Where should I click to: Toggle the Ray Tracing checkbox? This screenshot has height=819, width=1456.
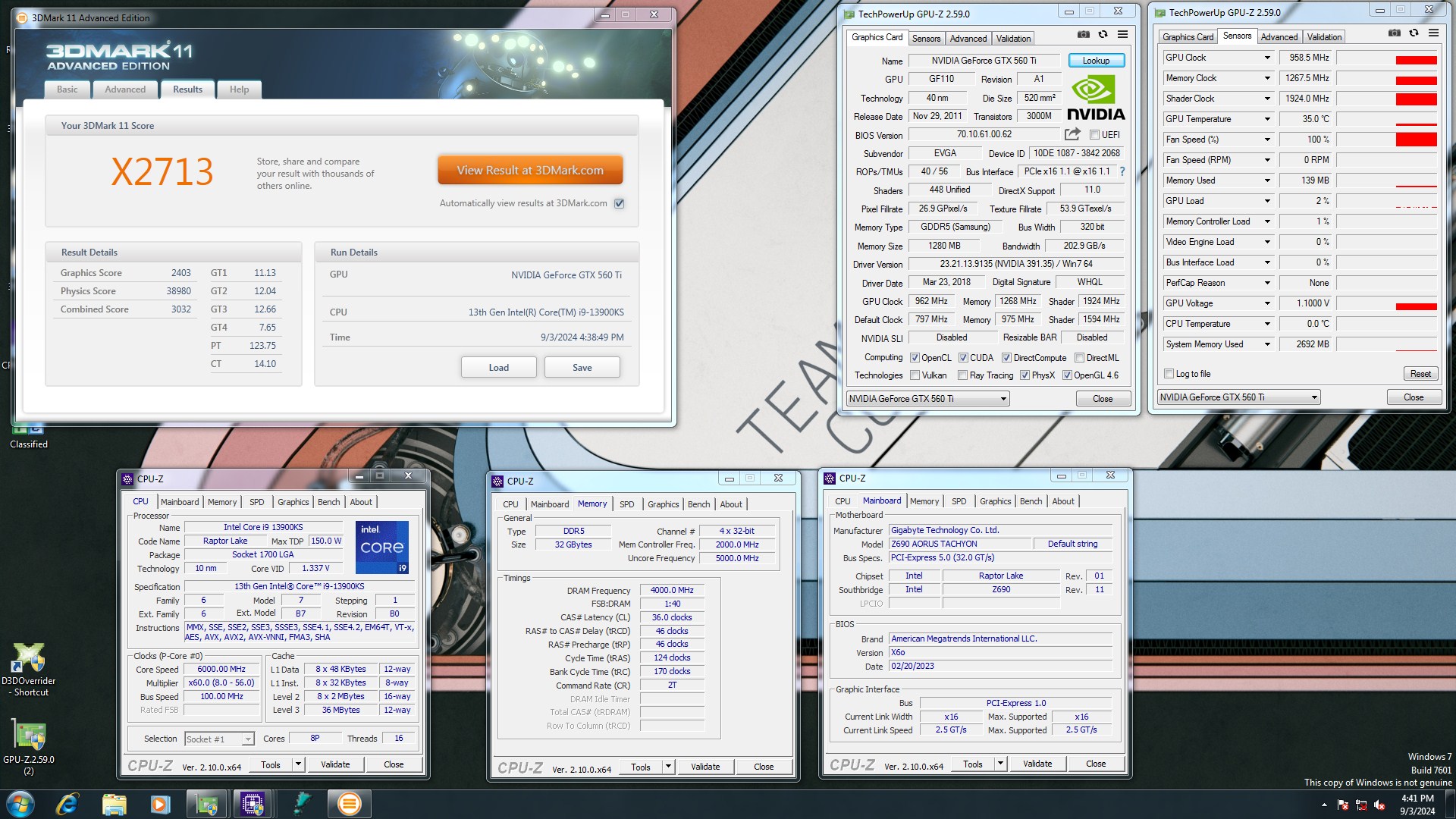coord(962,375)
